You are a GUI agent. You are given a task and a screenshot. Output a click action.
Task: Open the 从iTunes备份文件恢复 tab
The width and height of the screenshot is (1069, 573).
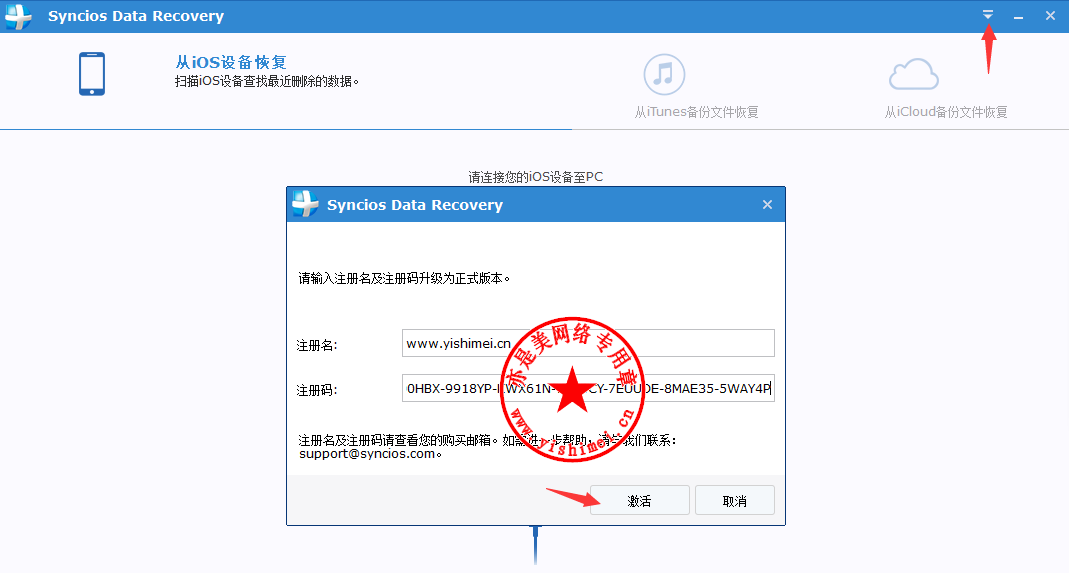[x=697, y=112]
